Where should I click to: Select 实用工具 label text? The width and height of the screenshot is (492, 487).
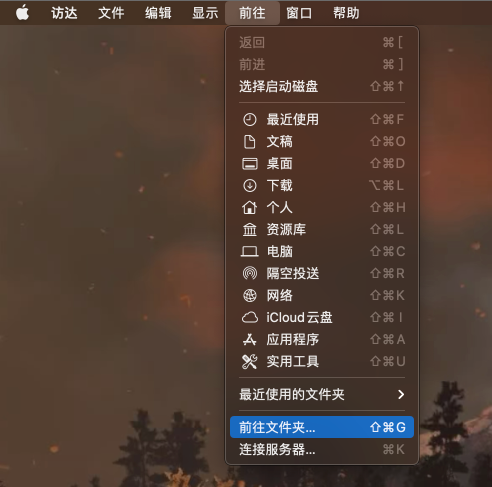[292, 362]
